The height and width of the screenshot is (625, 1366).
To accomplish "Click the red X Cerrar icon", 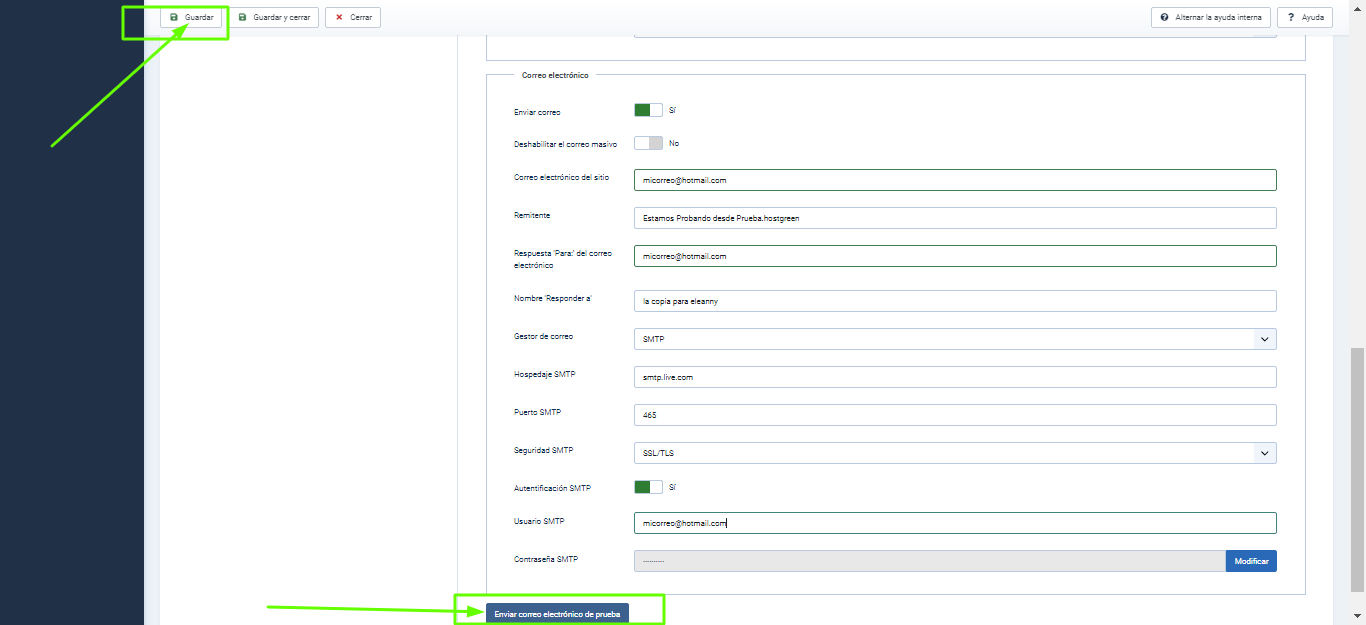I will pos(339,18).
